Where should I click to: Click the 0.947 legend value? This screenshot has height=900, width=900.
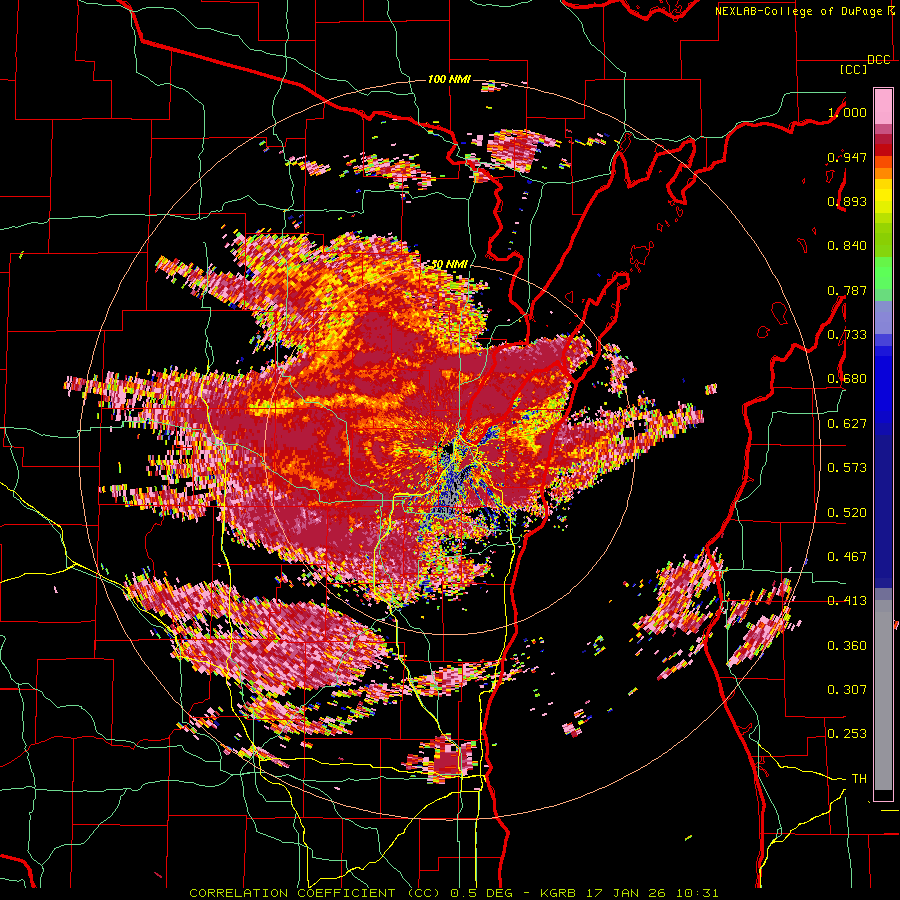point(847,157)
